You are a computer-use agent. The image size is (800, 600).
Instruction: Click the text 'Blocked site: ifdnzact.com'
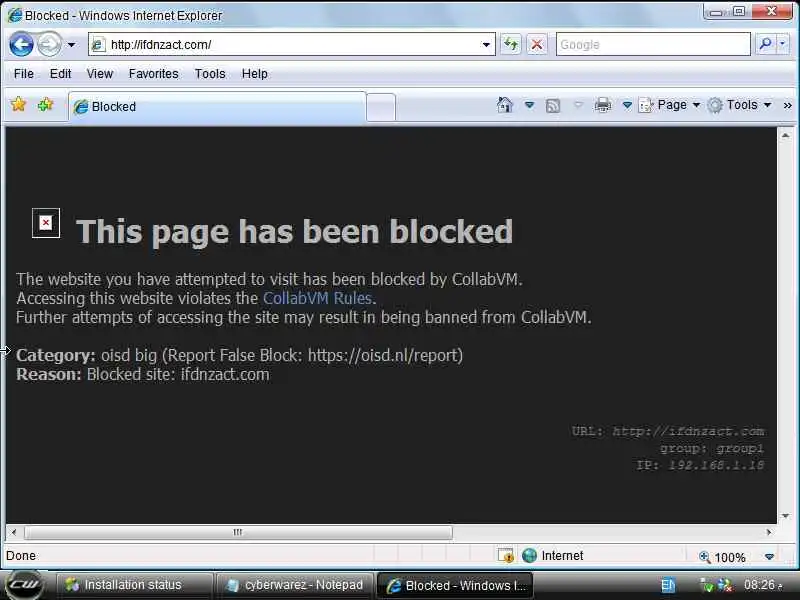178,374
